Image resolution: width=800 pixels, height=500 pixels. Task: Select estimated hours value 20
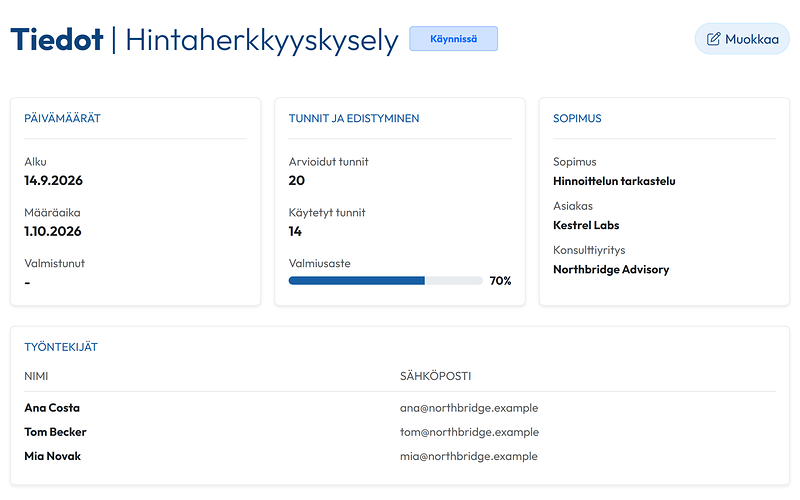(x=296, y=181)
